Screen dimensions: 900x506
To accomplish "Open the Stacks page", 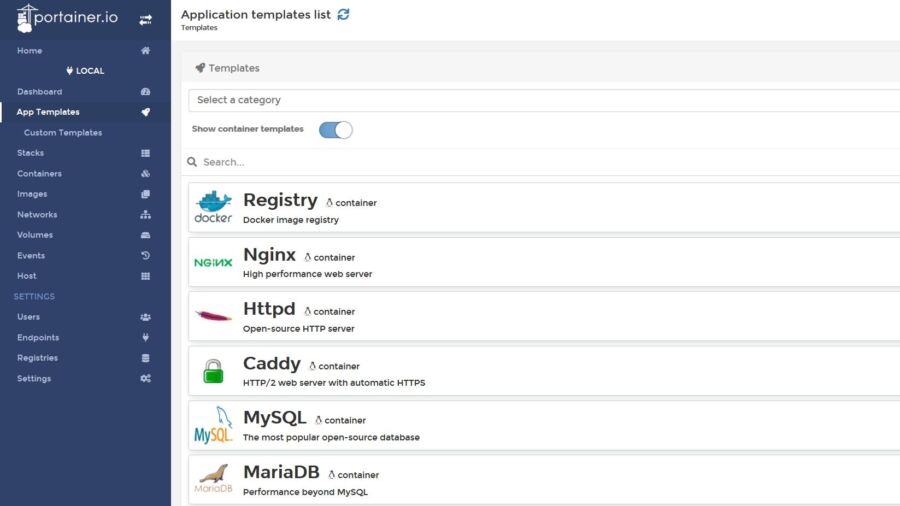I will [x=30, y=153].
